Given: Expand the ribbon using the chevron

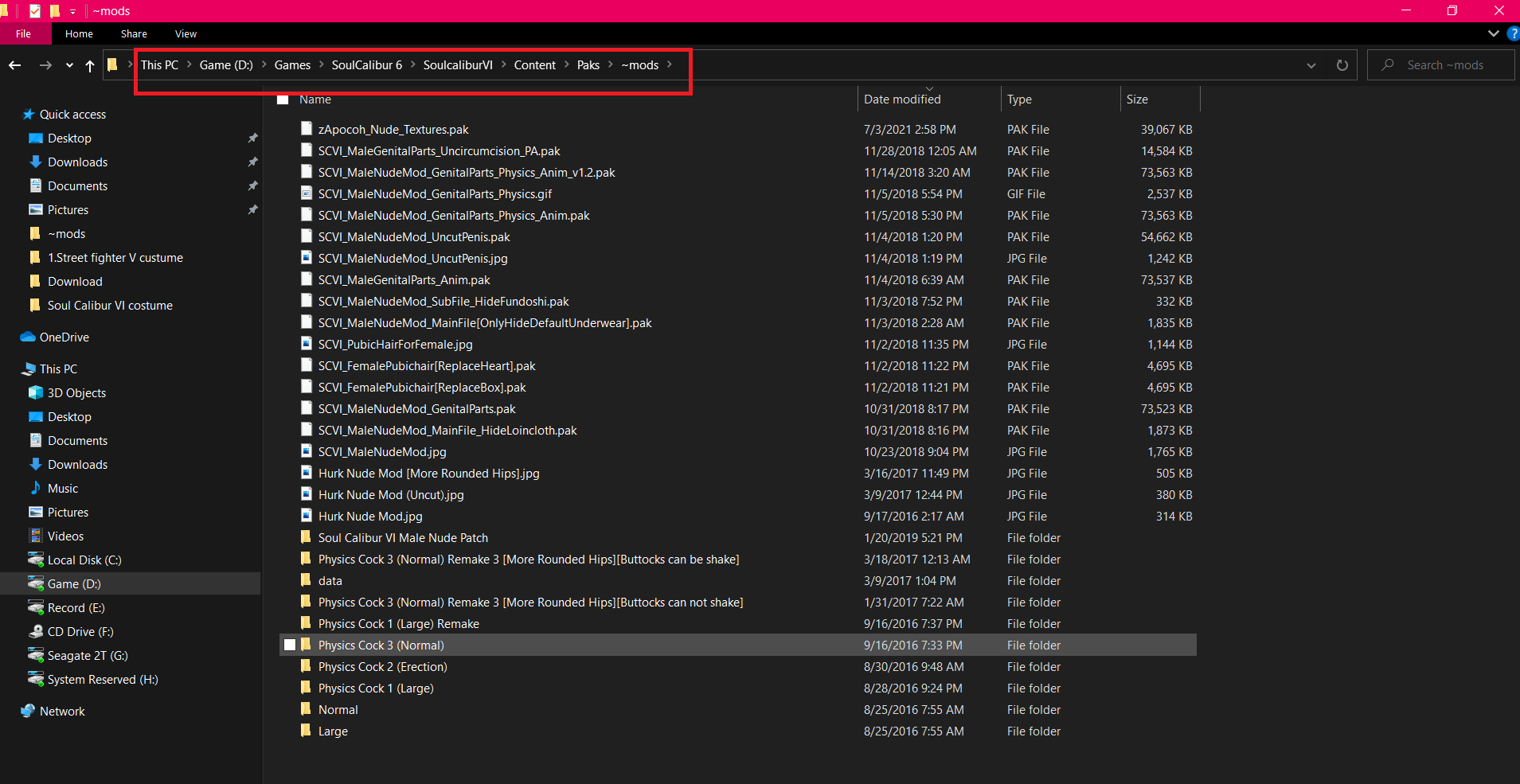Looking at the screenshot, I should coord(1493,33).
